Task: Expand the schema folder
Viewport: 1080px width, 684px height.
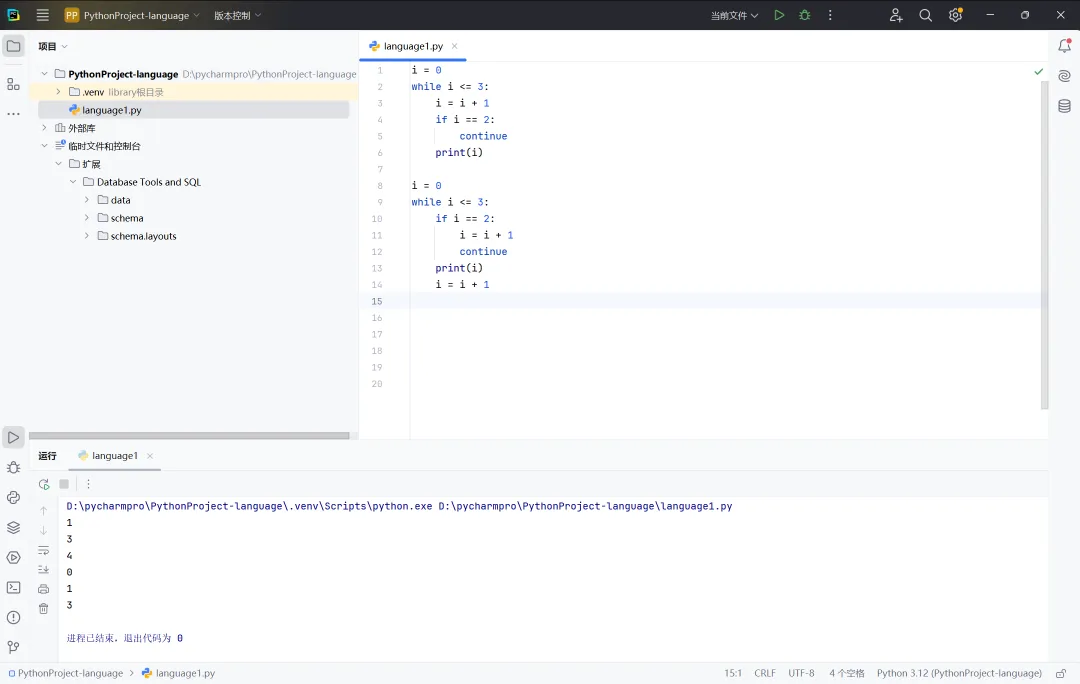Action: (x=87, y=218)
